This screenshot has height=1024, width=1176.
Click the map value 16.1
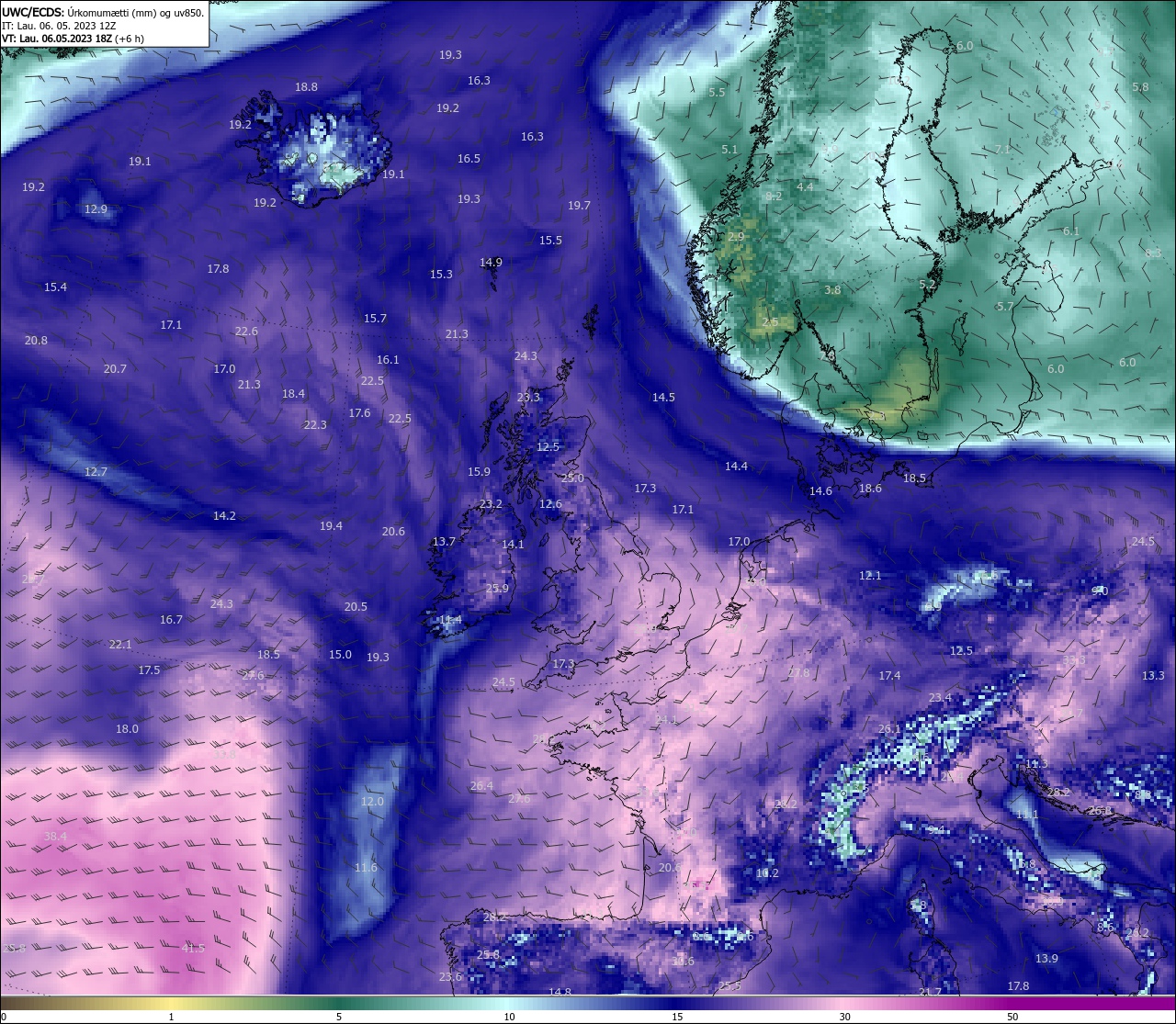click(x=388, y=360)
